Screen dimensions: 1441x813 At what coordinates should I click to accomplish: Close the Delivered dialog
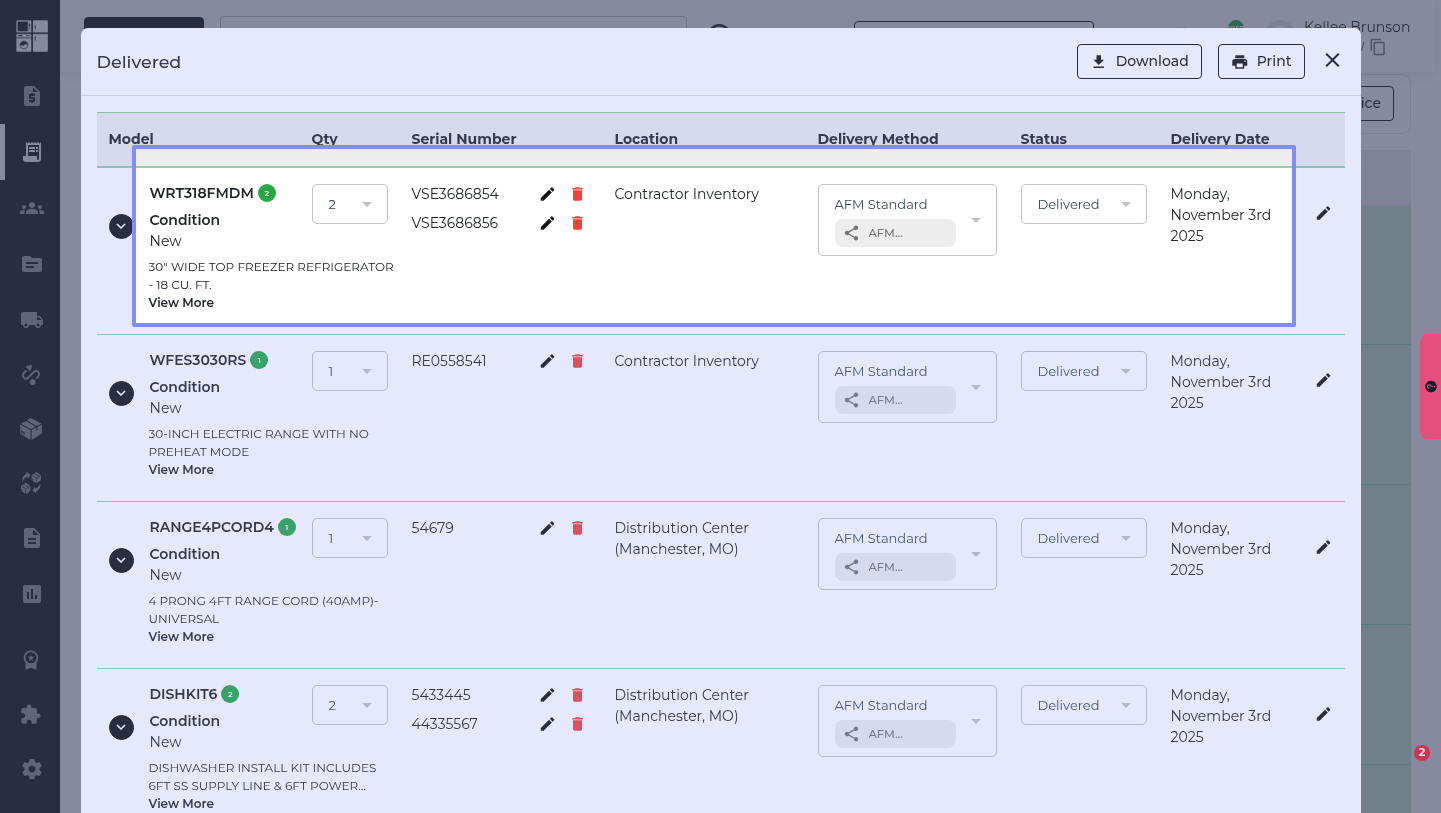click(x=1332, y=61)
